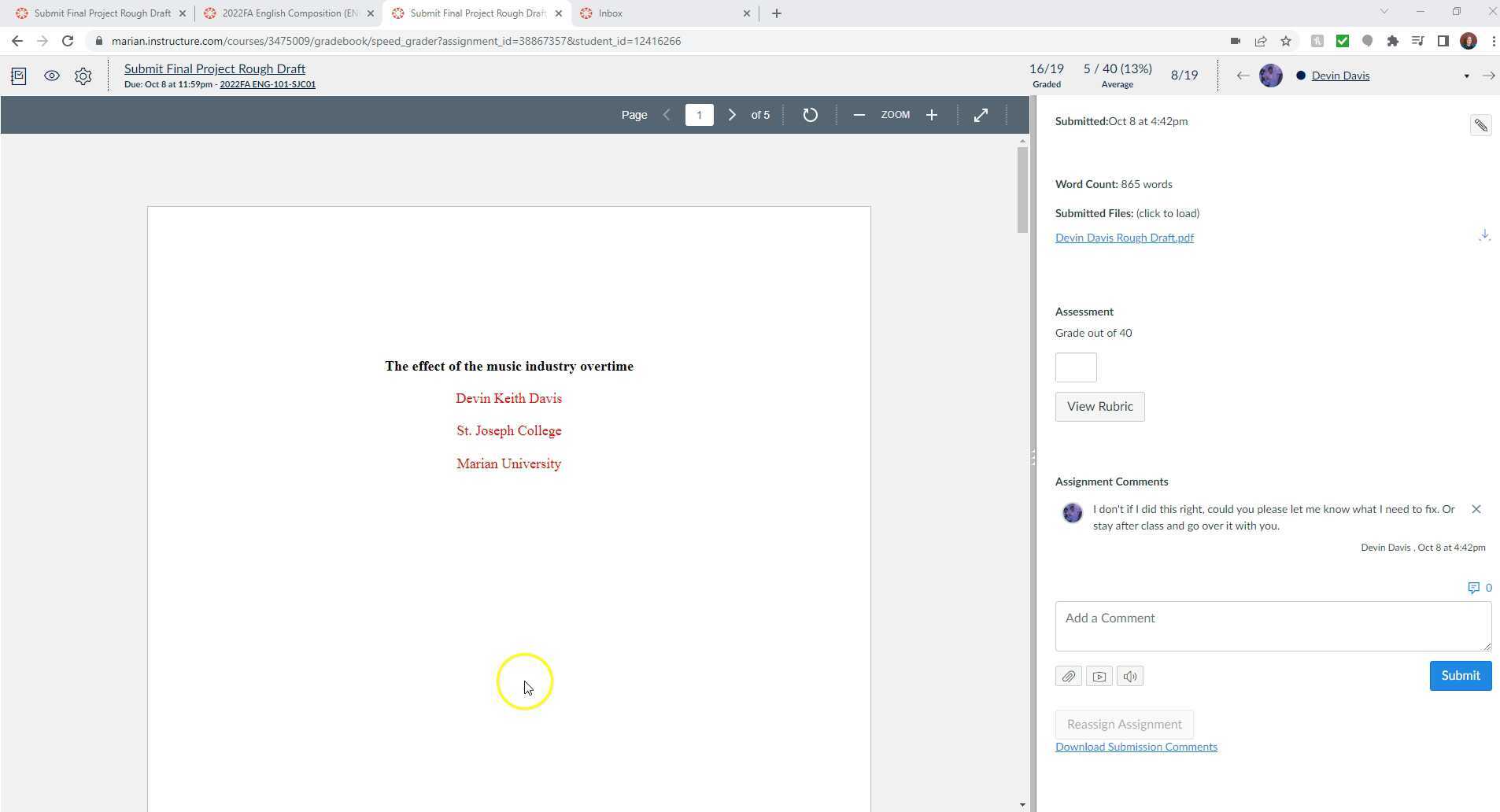Expand the student list dropdown arrow
The width and height of the screenshot is (1500, 812).
coord(1466,76)
